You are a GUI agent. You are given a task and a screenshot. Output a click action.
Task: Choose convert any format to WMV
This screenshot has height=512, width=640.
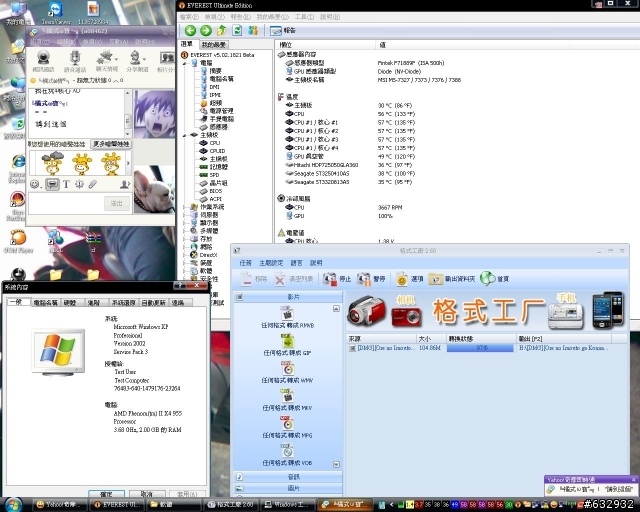(287, 372)
